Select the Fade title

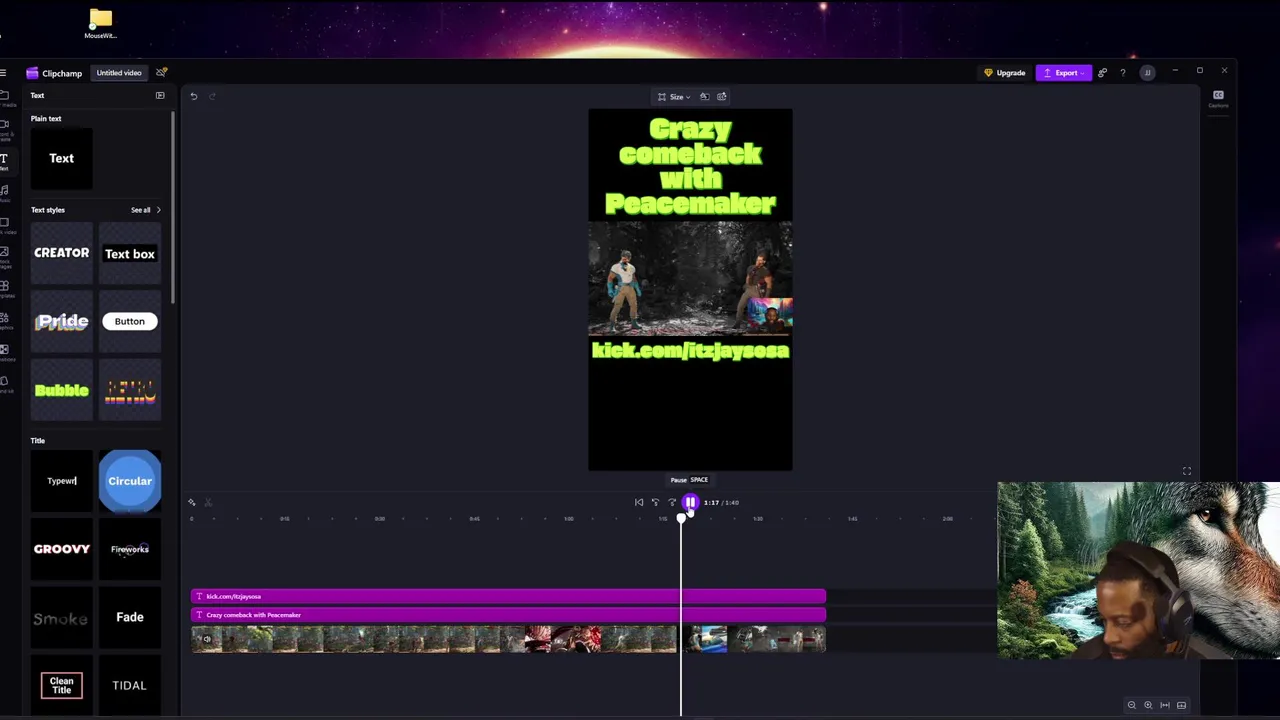click(130, 617)
